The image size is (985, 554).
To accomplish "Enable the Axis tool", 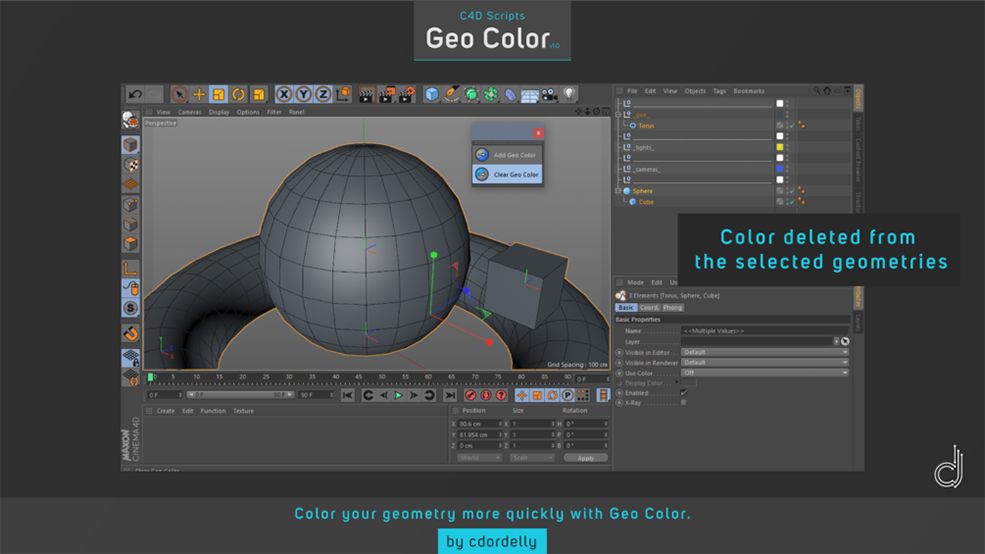I will 131,269.
